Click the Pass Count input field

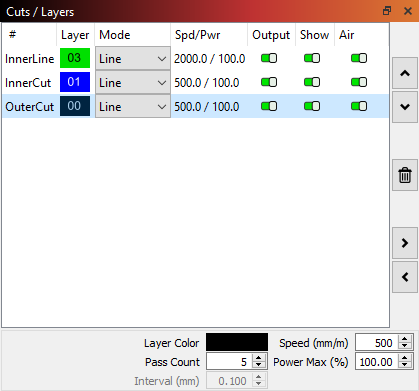(x=229, y=362)
